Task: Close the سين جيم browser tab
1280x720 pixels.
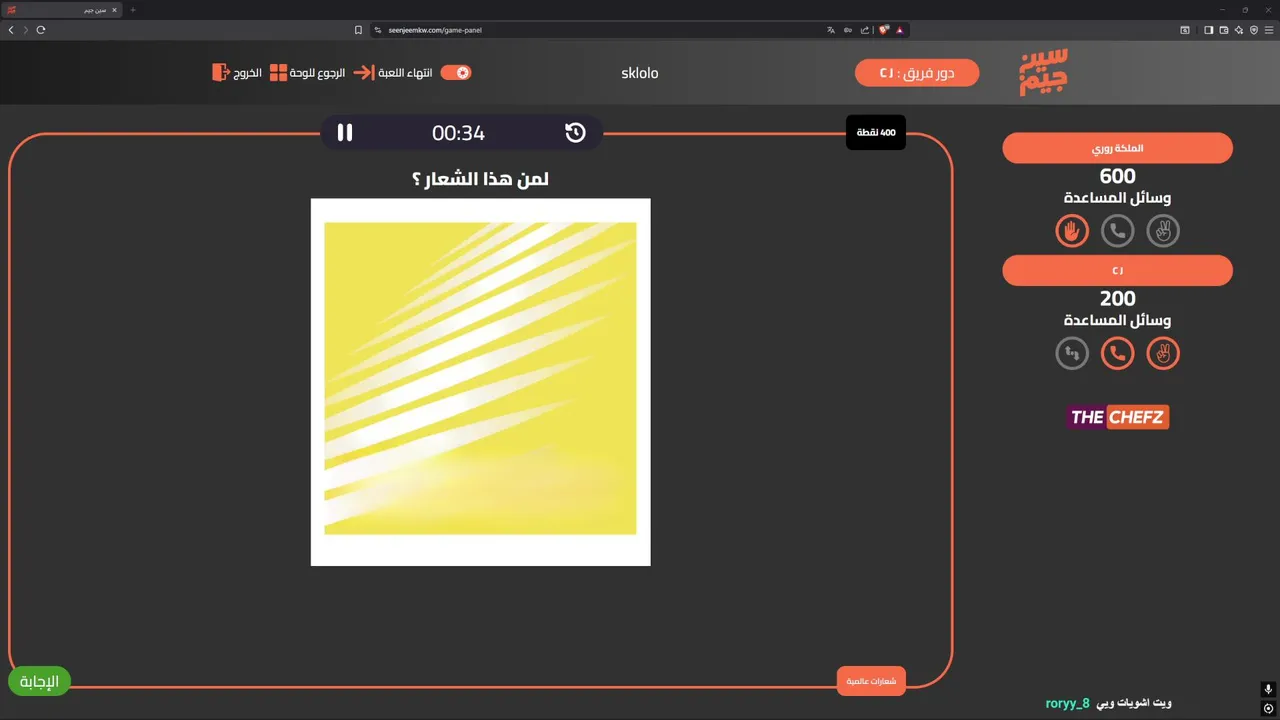Action: (x=114, y=10)
